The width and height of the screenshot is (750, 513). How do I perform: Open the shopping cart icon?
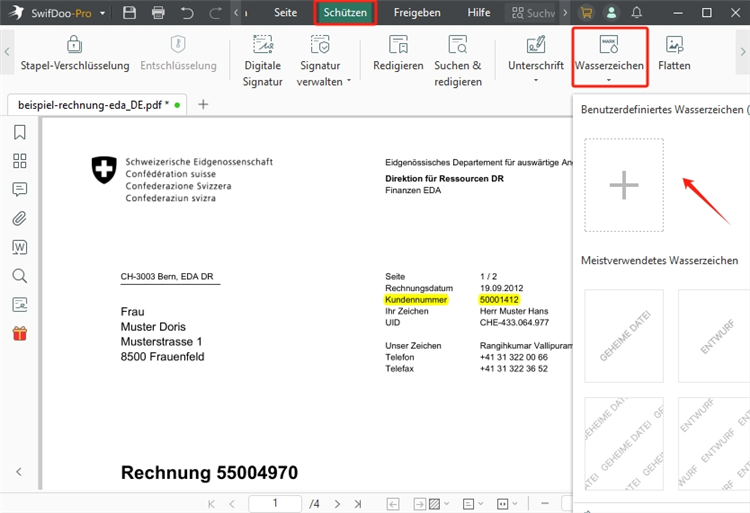[x=586, y=12]
